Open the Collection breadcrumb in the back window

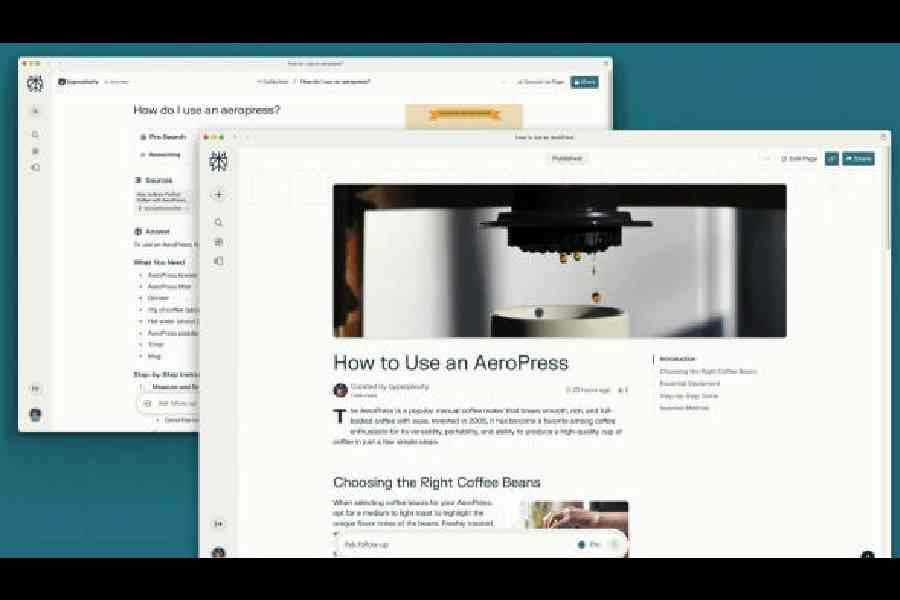273,82
